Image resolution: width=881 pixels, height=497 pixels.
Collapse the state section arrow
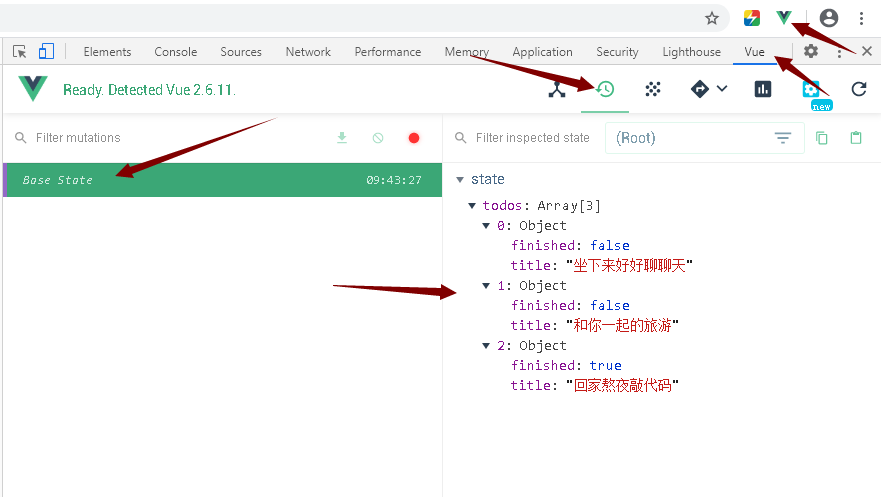(x=460, y=180)
